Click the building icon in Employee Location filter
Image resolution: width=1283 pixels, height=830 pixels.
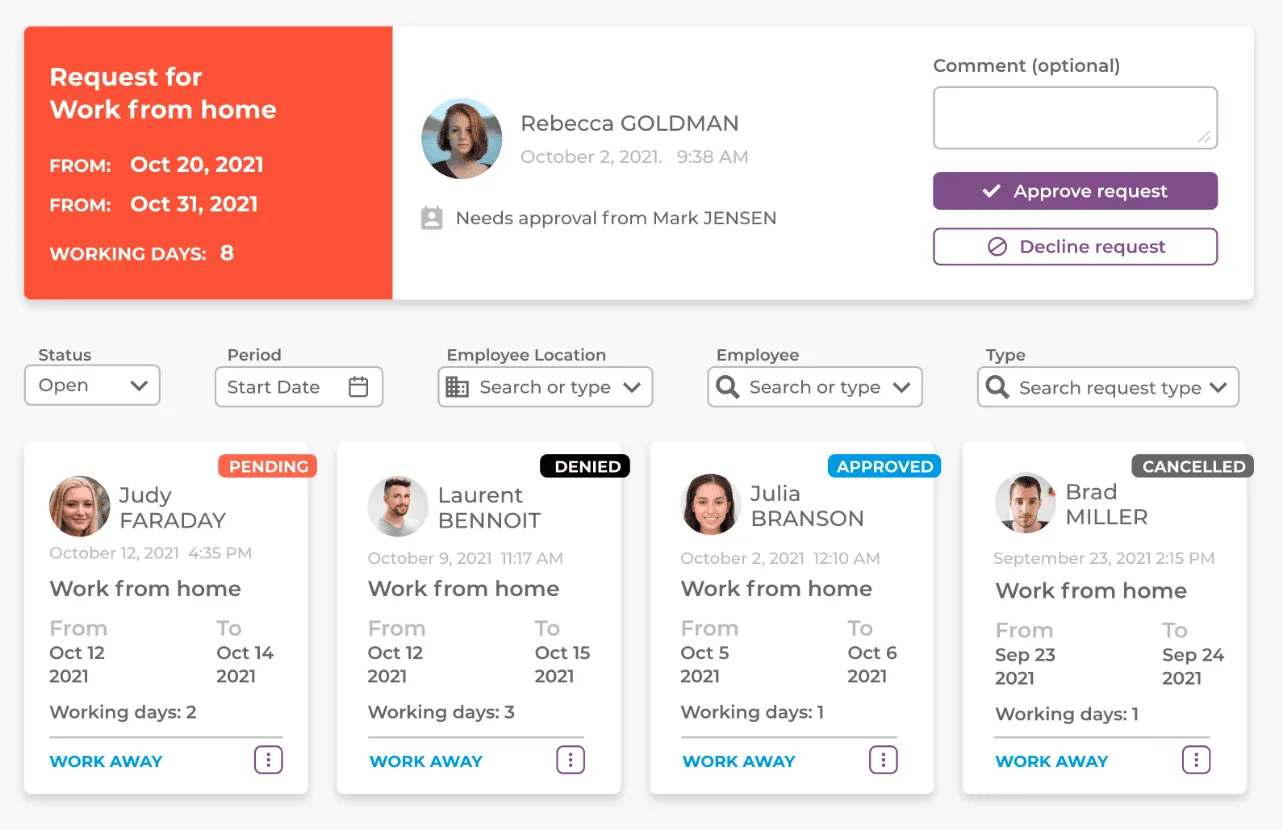[x=457, y=387]
